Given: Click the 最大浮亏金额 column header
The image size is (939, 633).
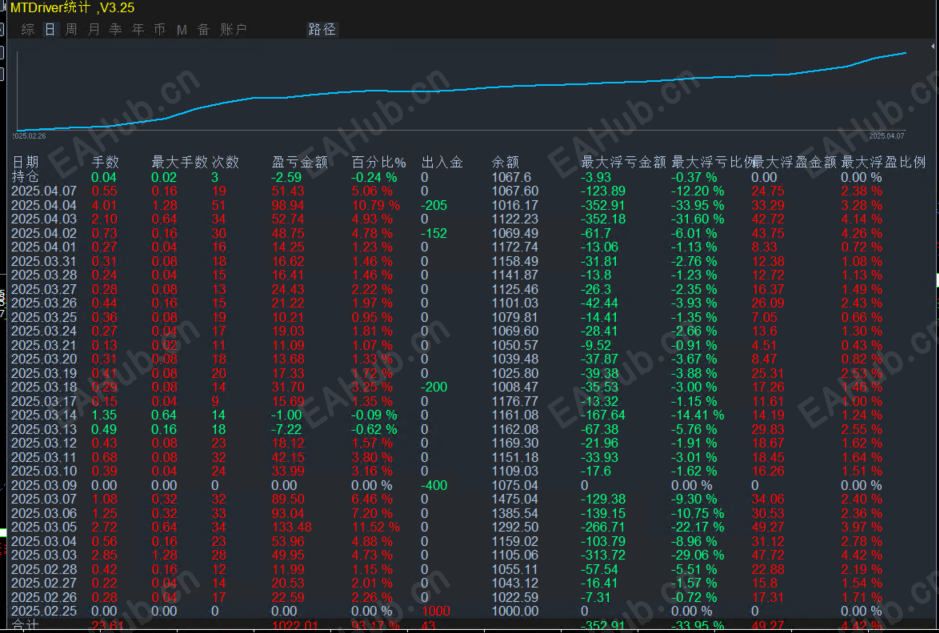Looking at the screenshot, I should [x=623, y=162].
